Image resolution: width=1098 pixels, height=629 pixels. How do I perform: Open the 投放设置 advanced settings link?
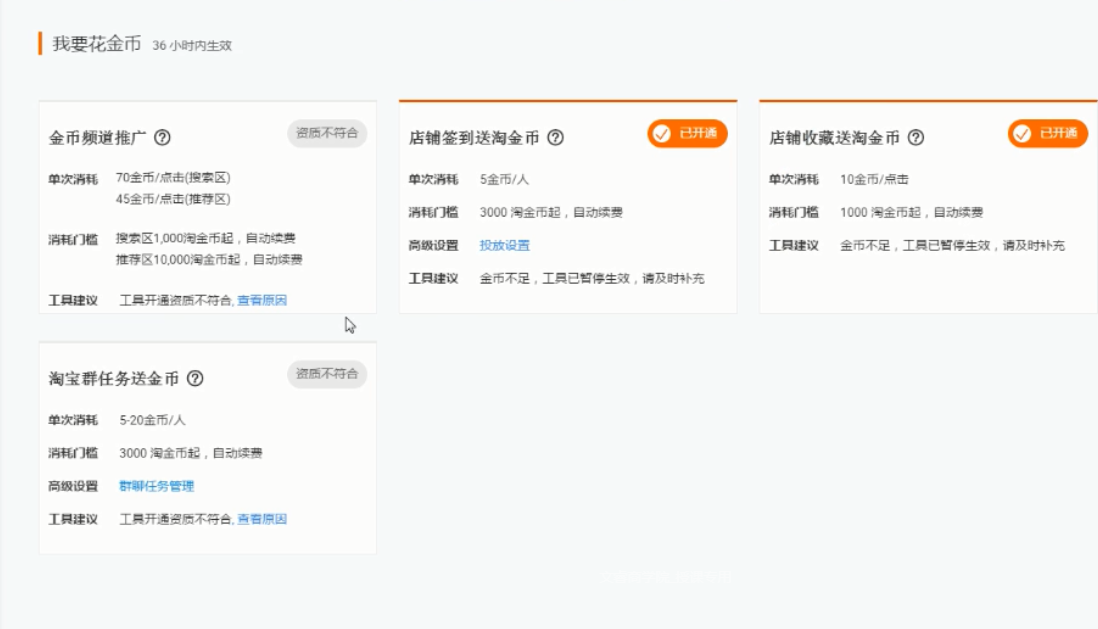(x=505, y=245)
